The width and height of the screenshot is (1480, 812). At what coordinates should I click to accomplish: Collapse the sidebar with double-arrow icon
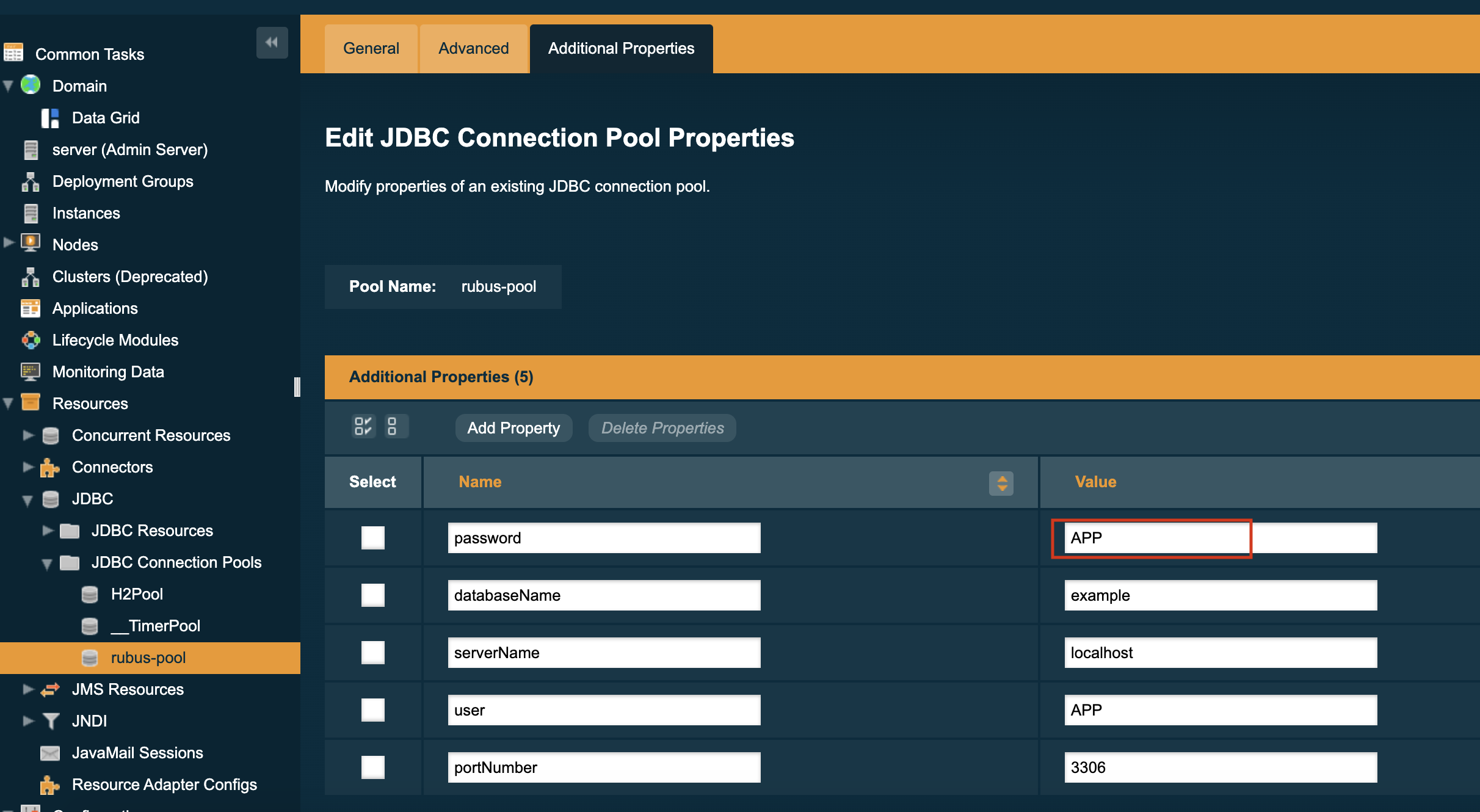coord(272,42)
